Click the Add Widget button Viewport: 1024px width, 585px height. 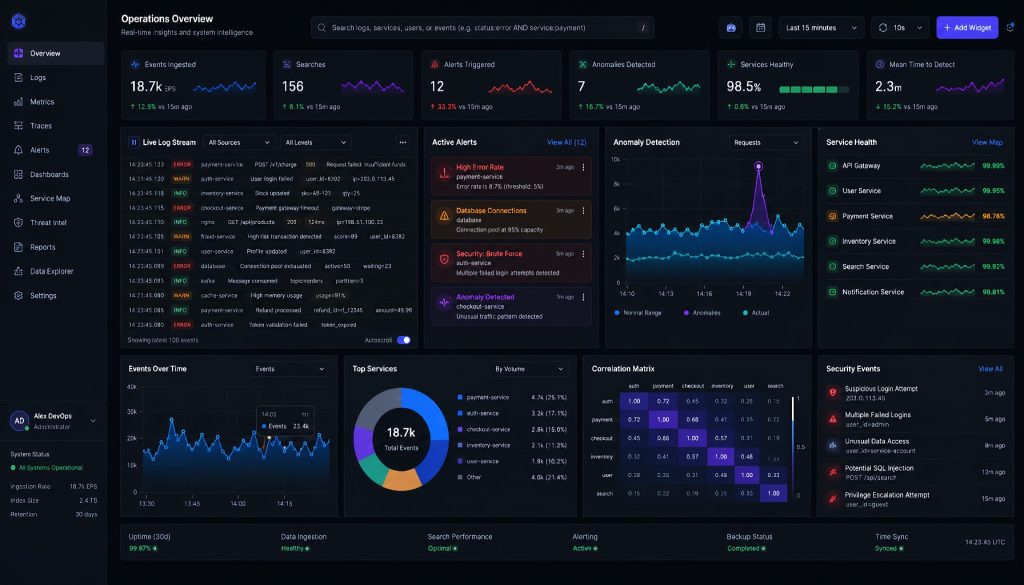(967, 27)
